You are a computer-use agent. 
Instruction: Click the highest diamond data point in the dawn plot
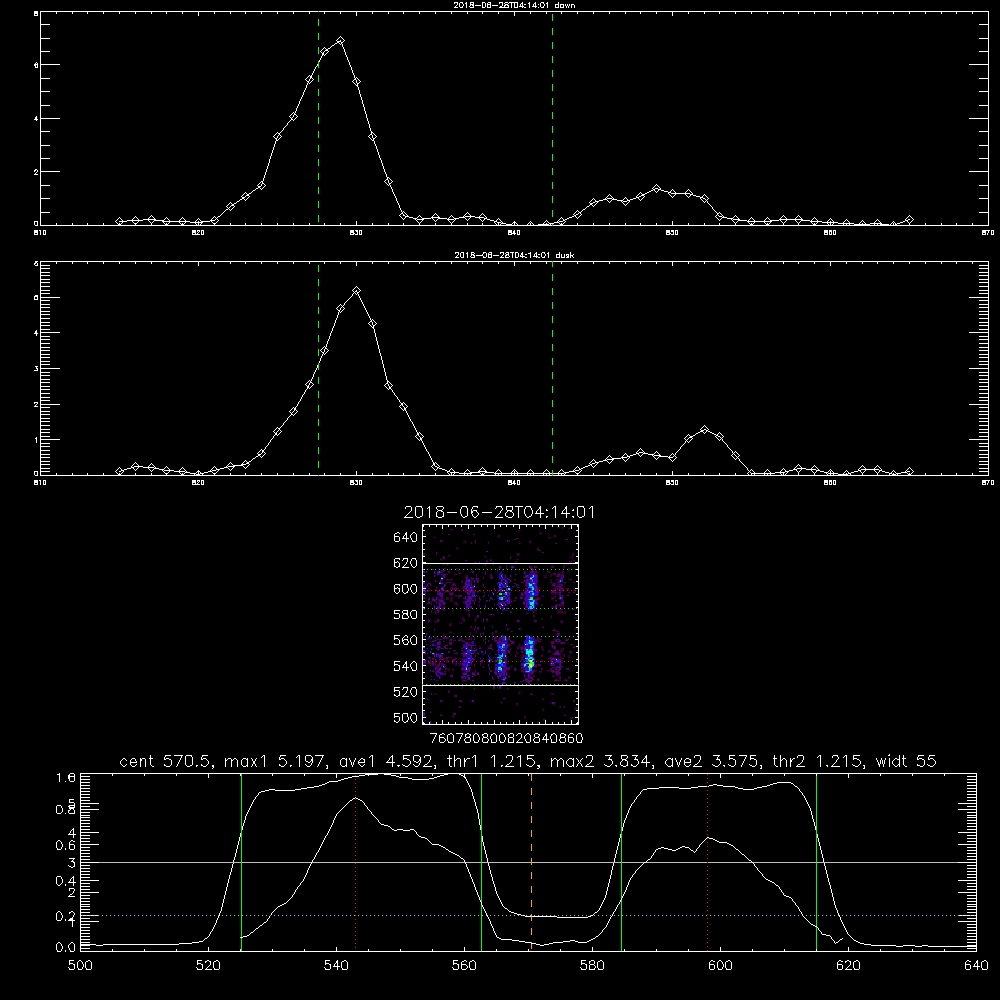341,40
